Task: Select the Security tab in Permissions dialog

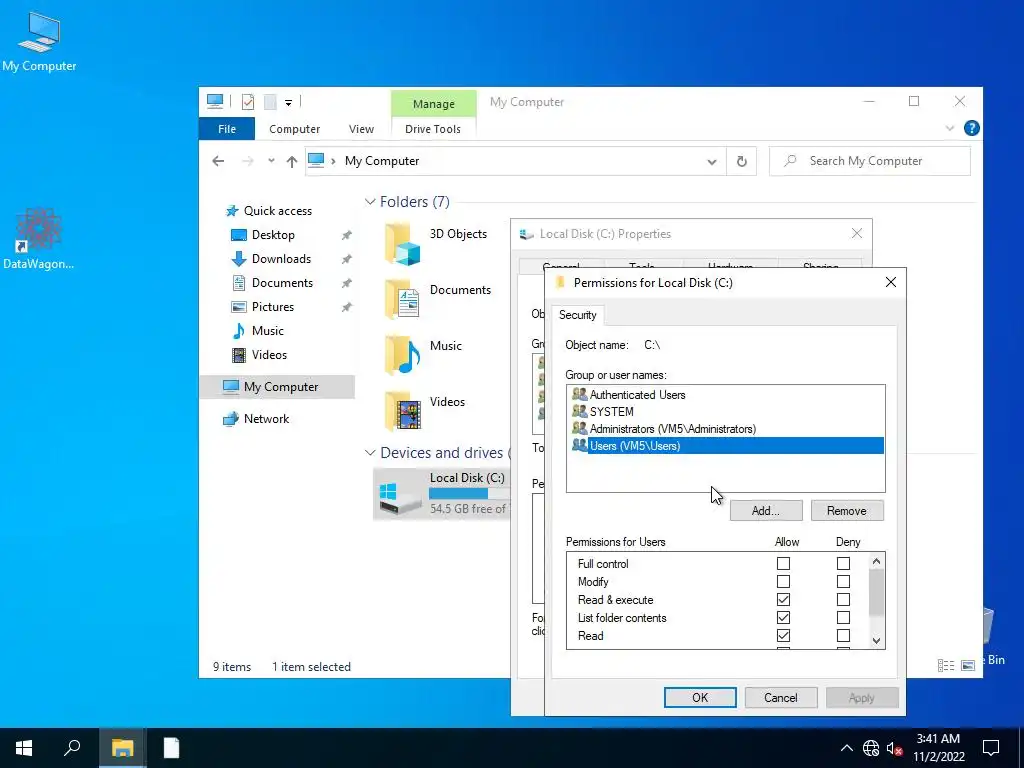Action: pos(578,315)
